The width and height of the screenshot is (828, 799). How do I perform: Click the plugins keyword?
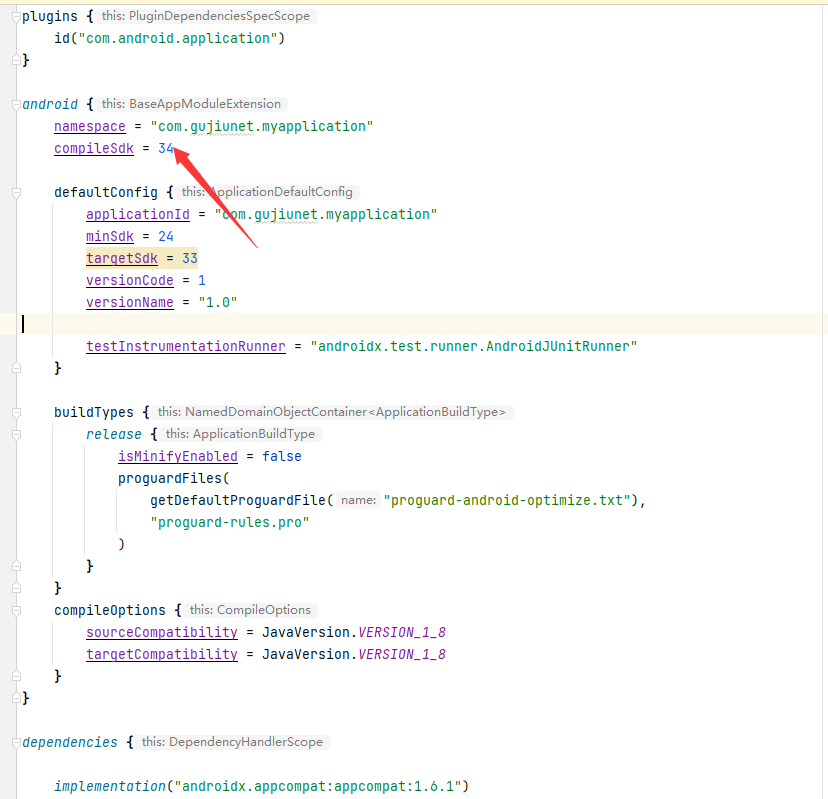(x=50, y=16)
